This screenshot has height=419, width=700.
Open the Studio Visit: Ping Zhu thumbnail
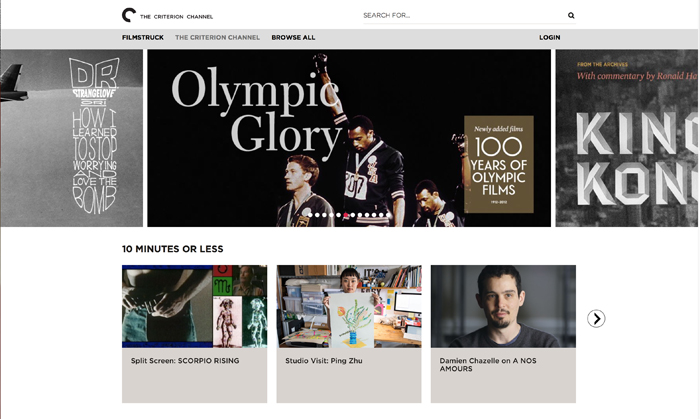349,307
